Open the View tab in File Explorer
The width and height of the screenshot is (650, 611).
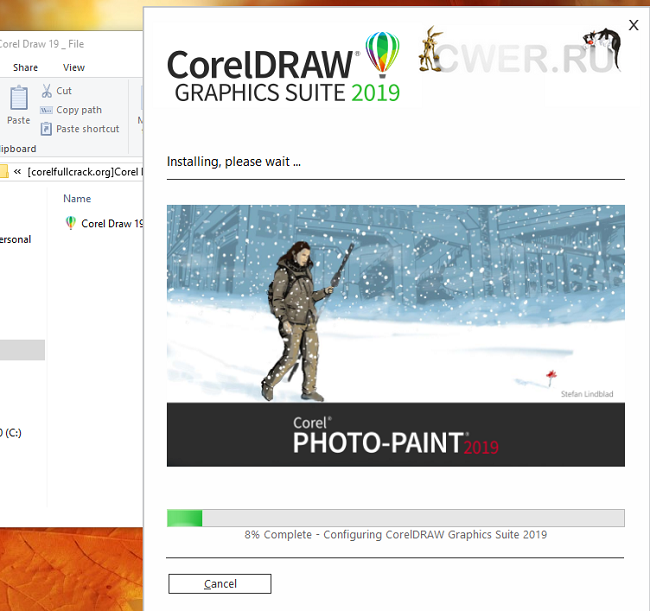pos(74,68)
